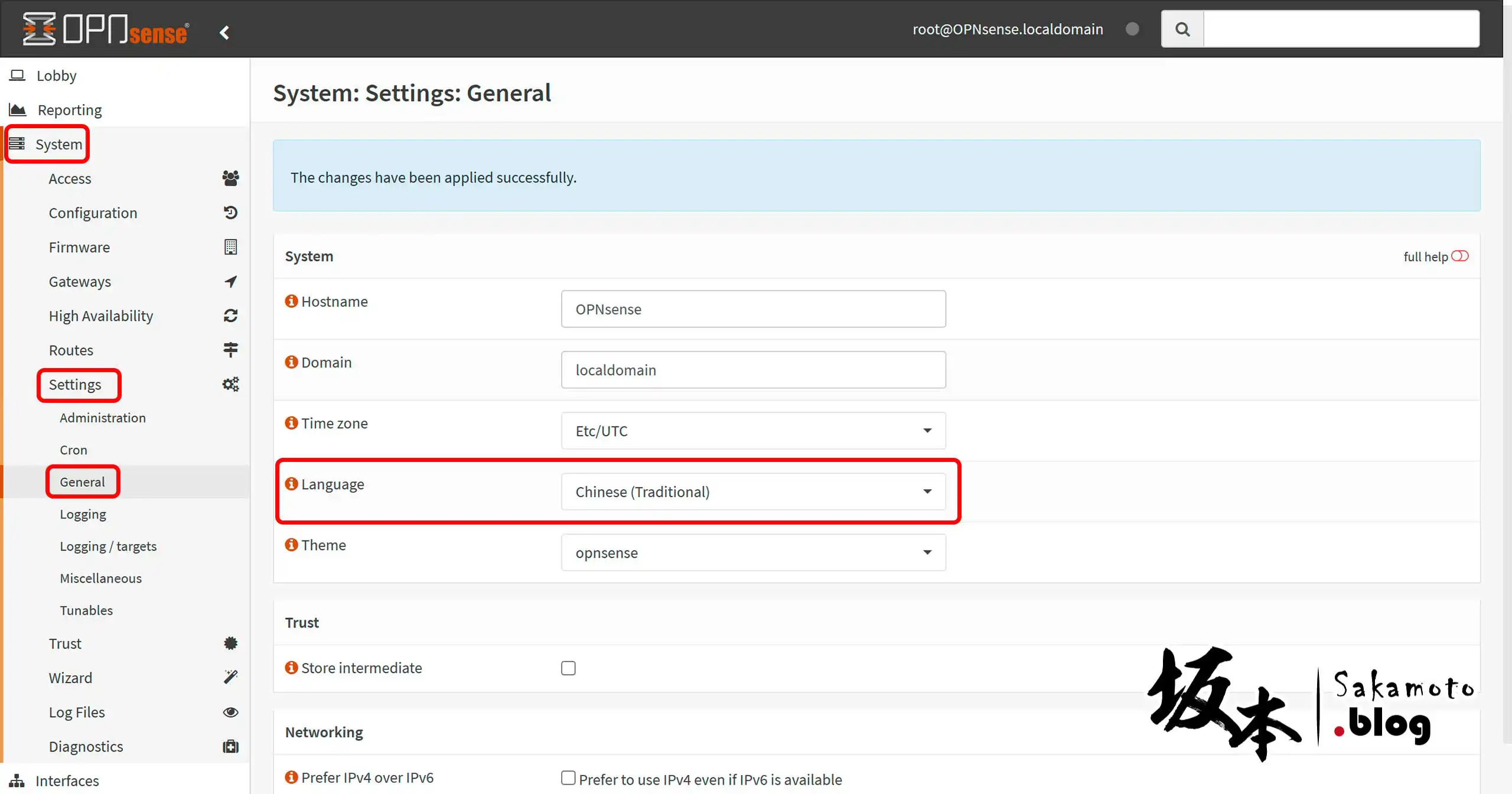
Task: Open the Language dropdown
Action: (x=752, y=492)
